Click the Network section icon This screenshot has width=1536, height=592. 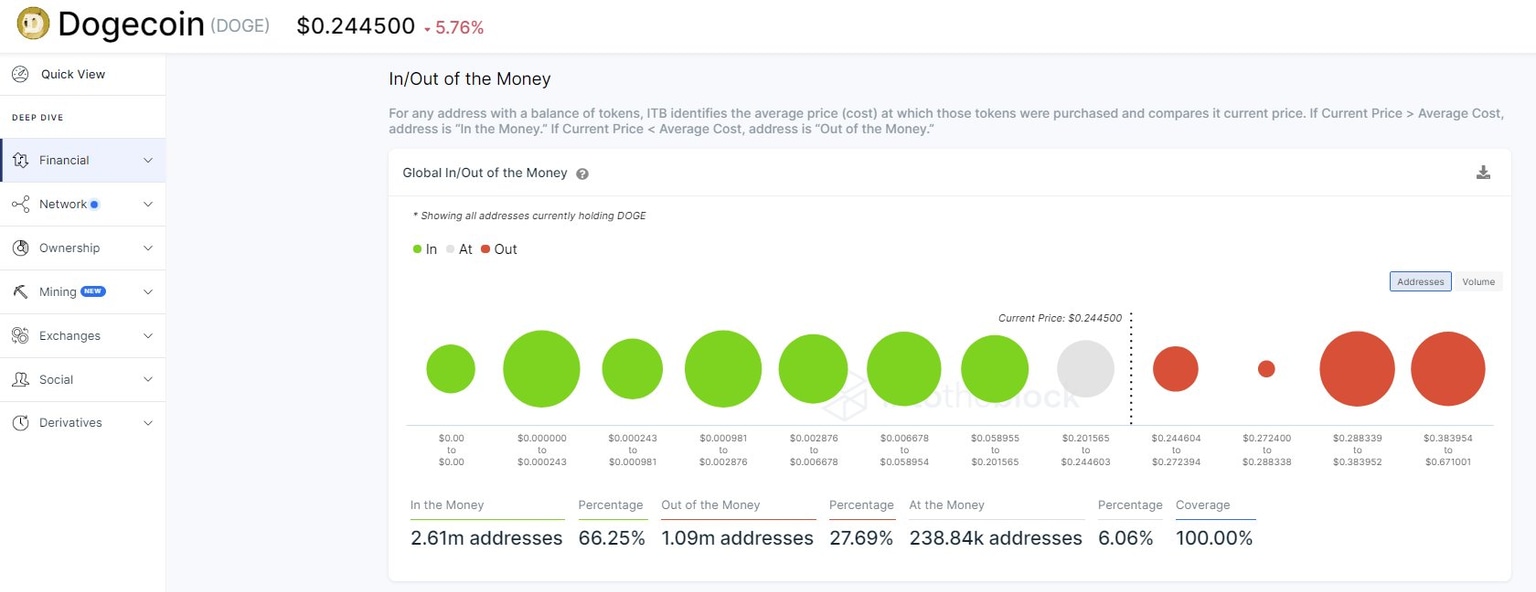click(x=20, y=204)
